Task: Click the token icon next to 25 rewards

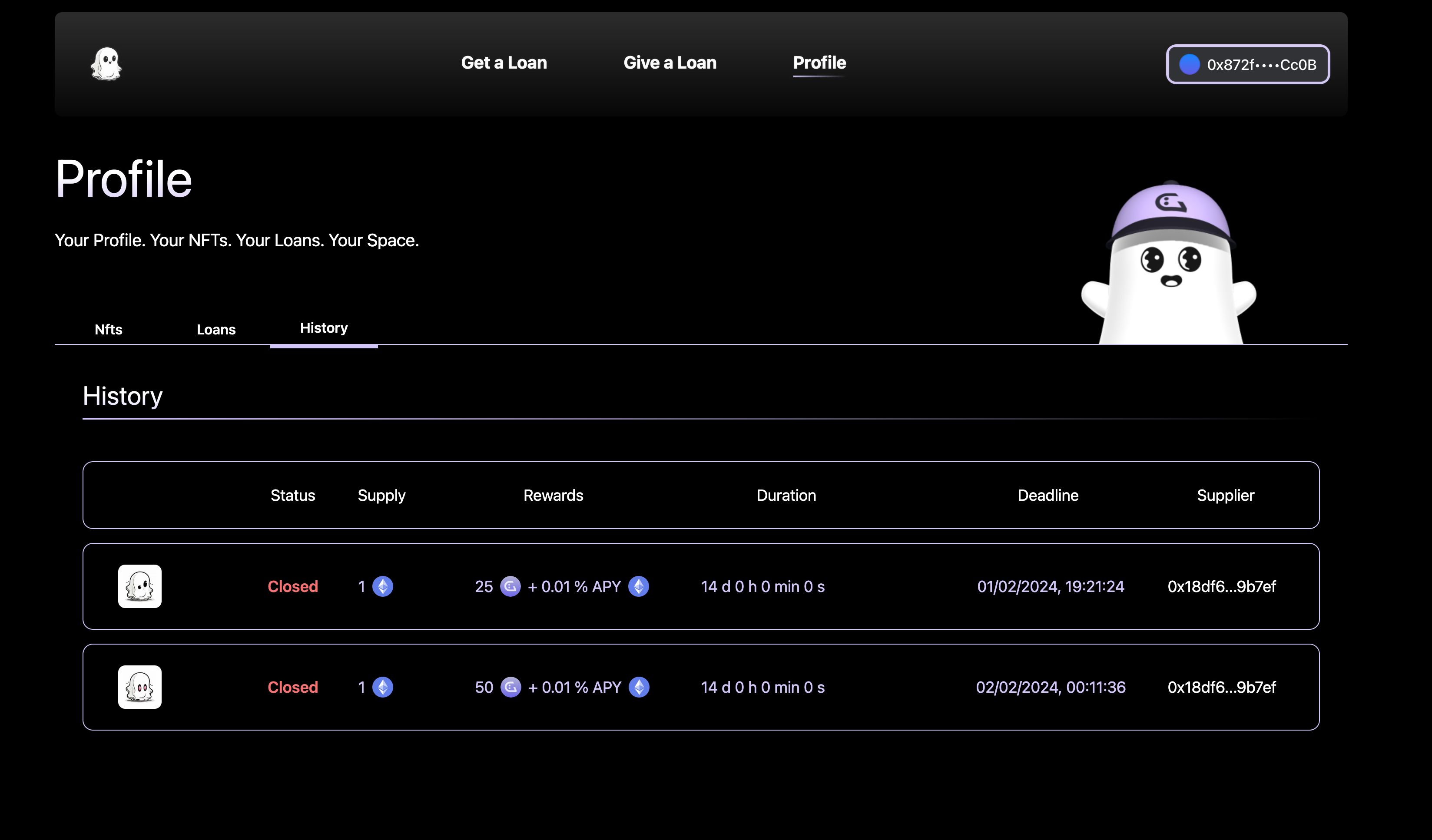Action: click(510, 586)
